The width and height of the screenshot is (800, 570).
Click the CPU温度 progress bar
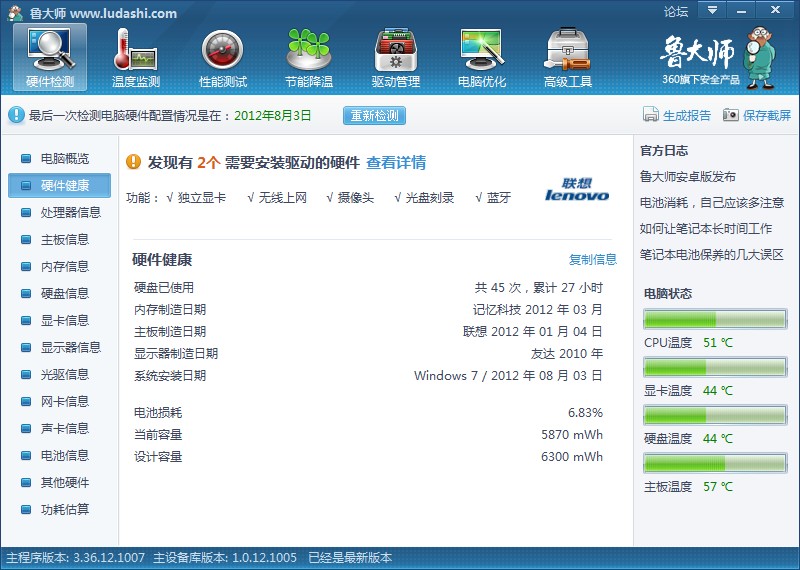tap(715, 319)
